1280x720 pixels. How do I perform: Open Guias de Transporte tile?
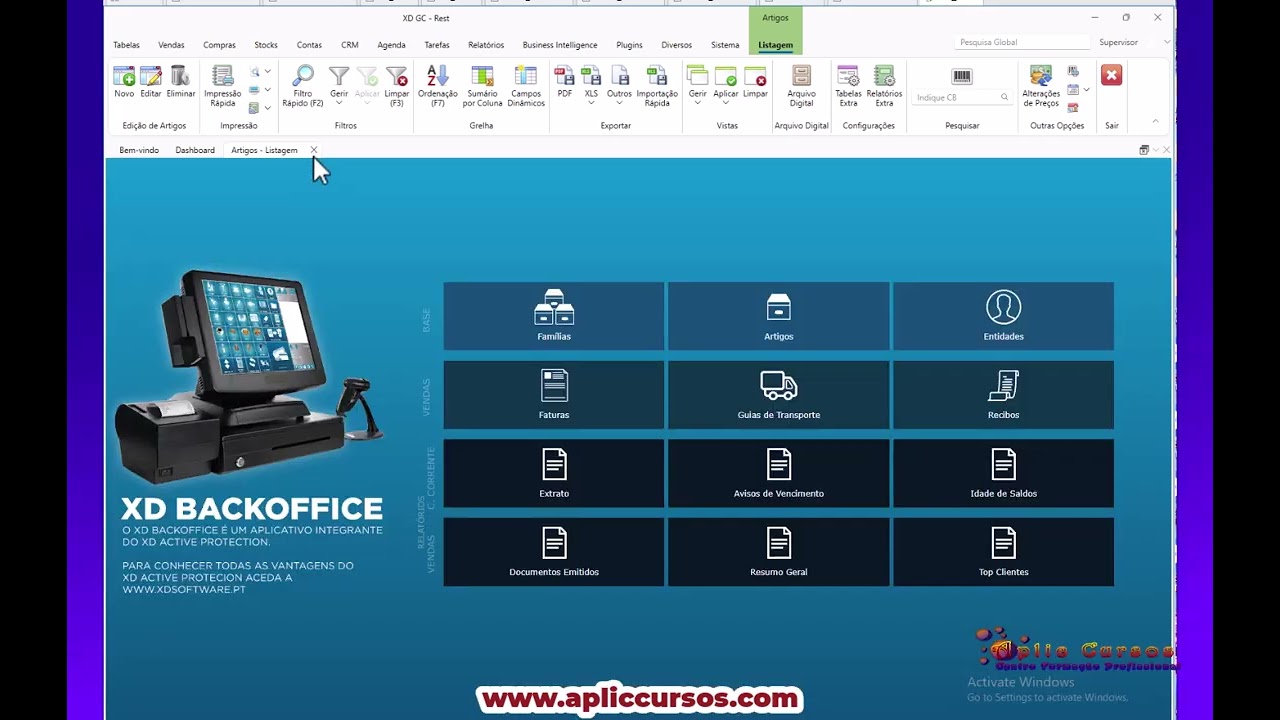[x=779, y=395]
